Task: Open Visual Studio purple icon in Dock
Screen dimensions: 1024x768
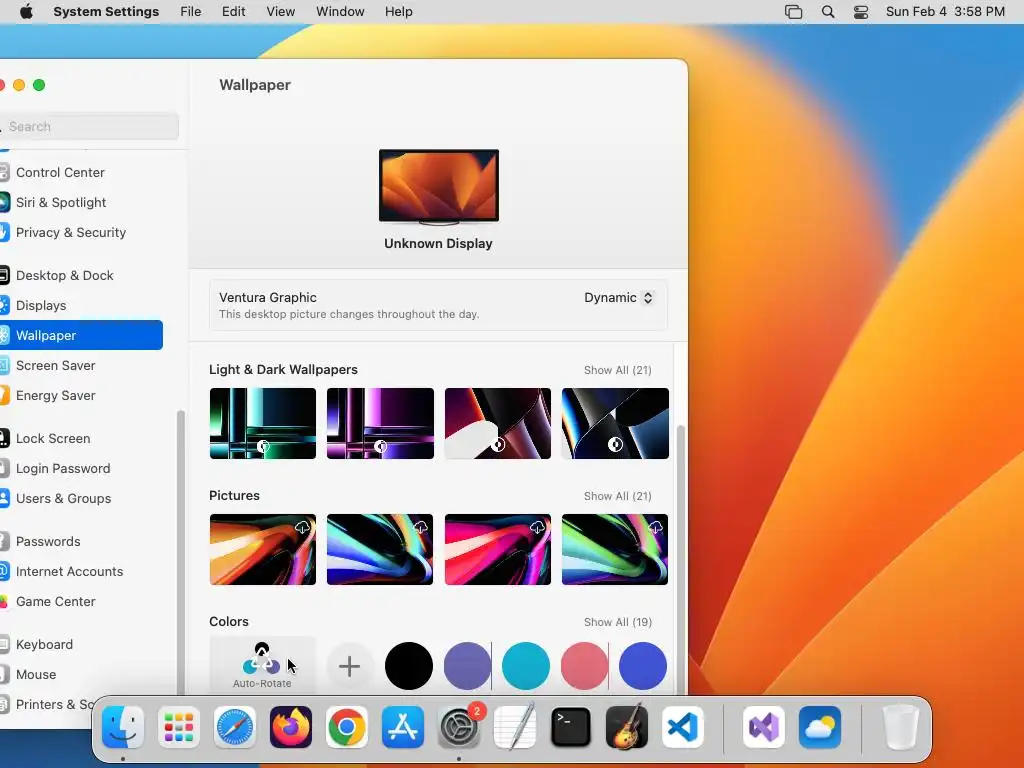Action: click(764, 728)
